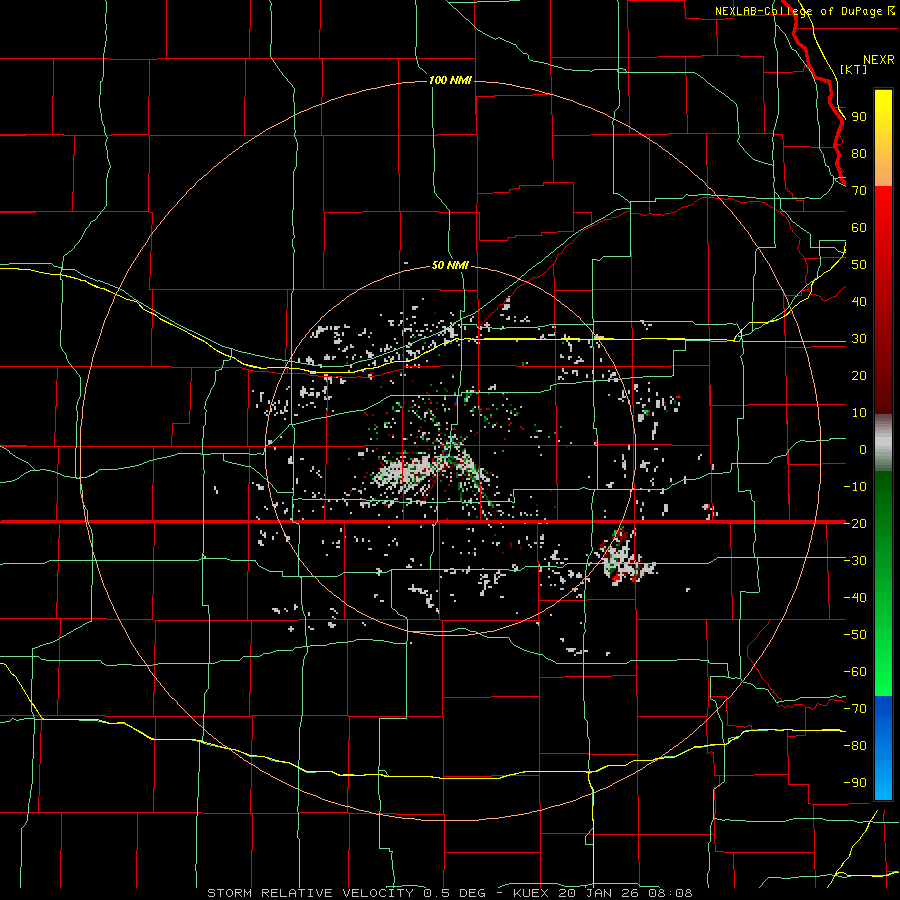Image resolution: width=900 pixels, height=900 pixels.
Task: Pick the -60 label on the scale
Action: [x=855, y=672]
